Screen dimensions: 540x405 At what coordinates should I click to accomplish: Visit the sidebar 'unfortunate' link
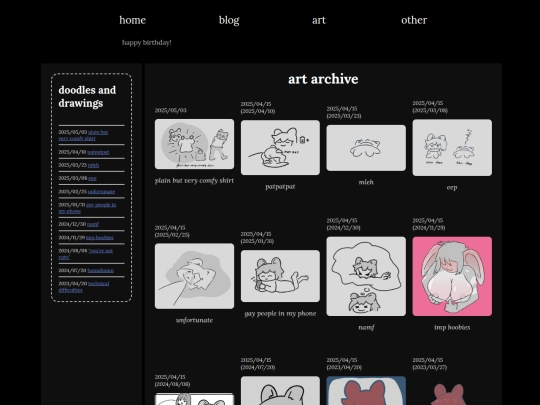coord(101,191)
